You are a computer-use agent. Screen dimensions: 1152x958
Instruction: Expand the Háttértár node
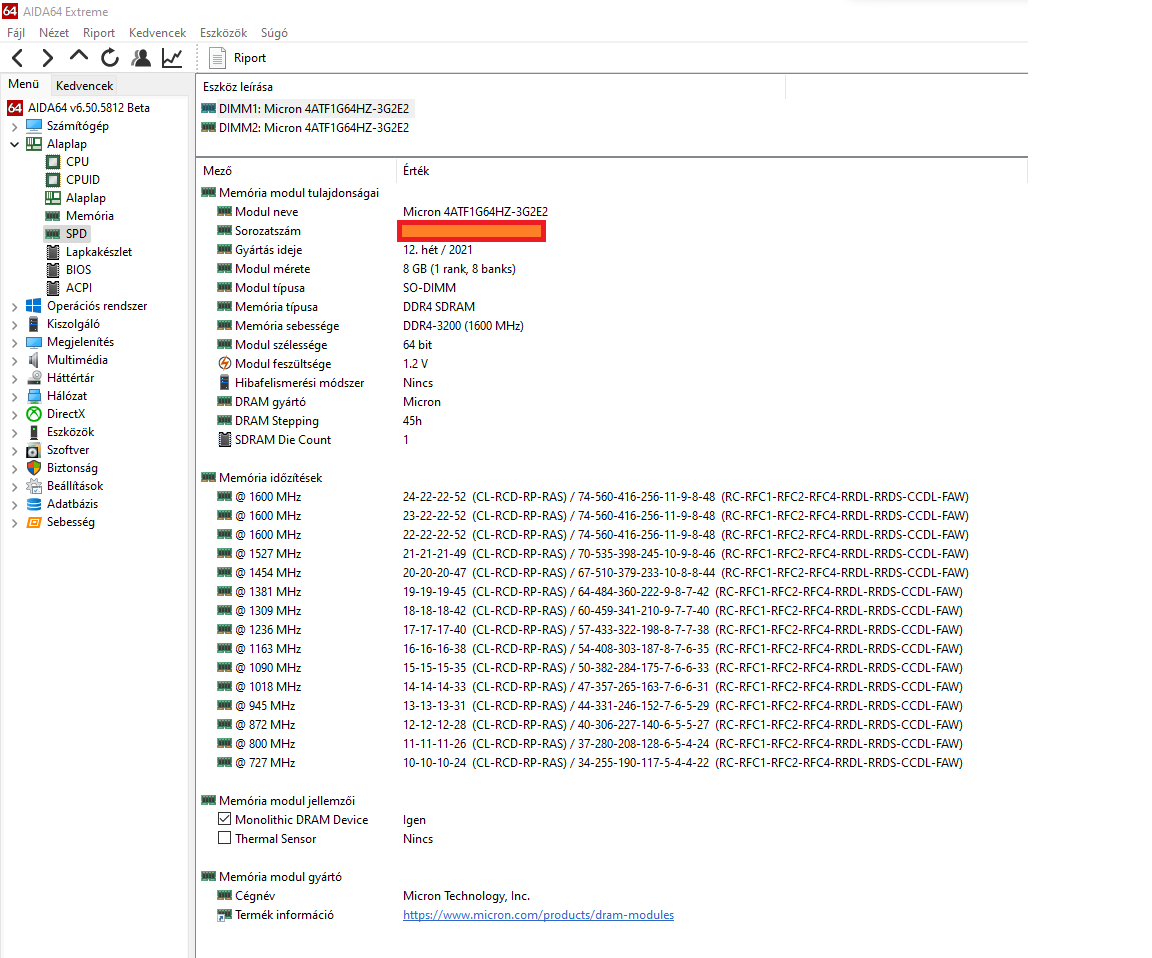(14, 378)
